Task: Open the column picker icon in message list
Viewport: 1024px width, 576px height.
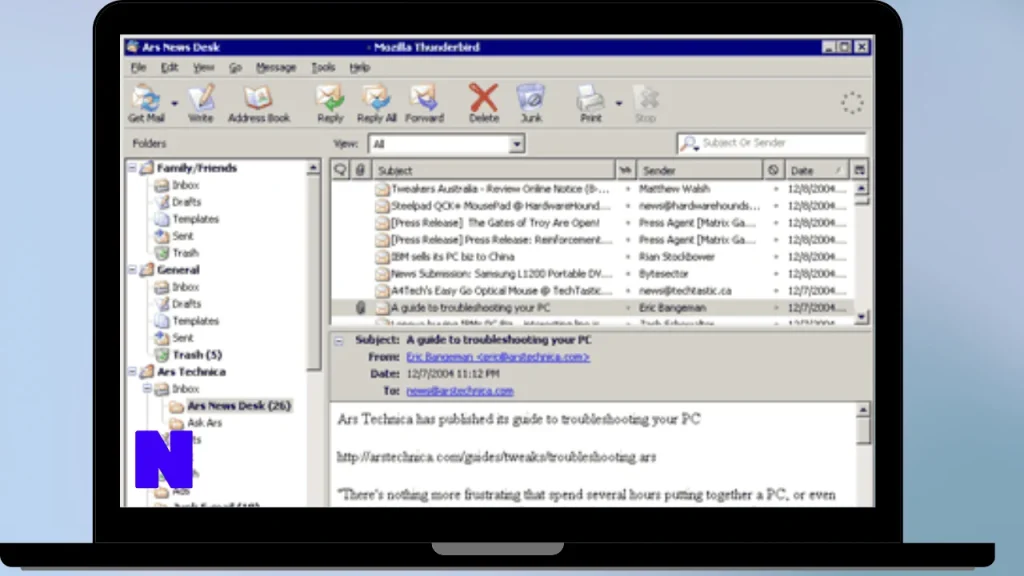Action: click(x=859, y=170)
